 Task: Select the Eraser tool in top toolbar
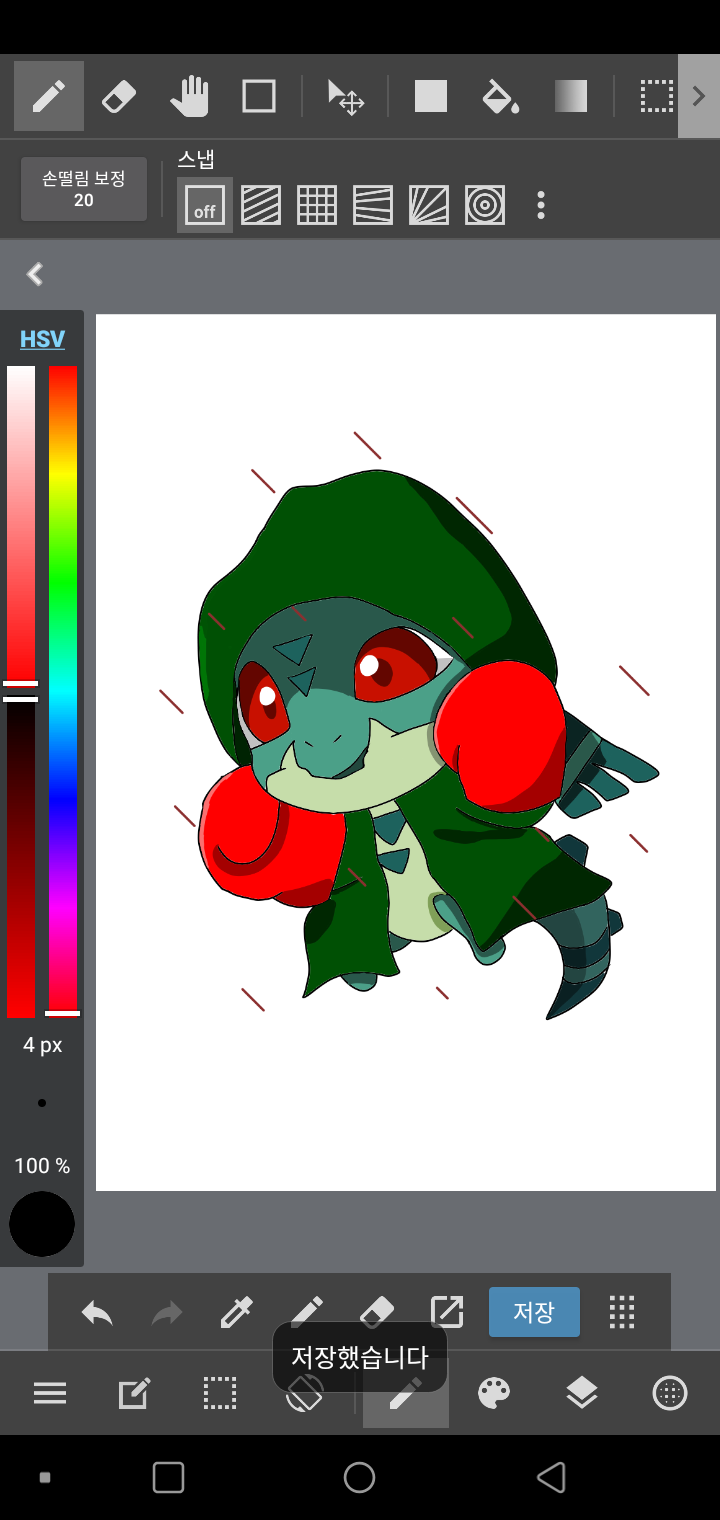point(119,97)
